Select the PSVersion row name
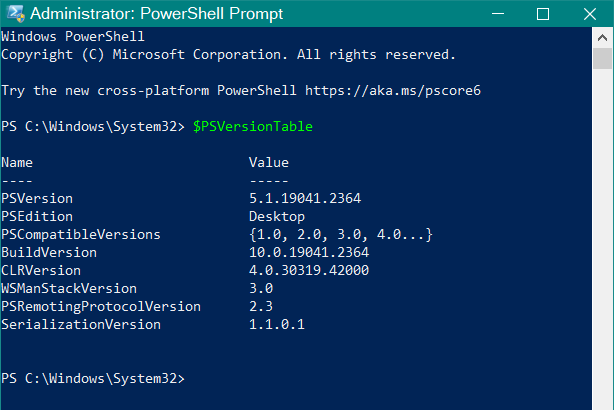Viewport: 614px width, 410px height. (37, 198)
